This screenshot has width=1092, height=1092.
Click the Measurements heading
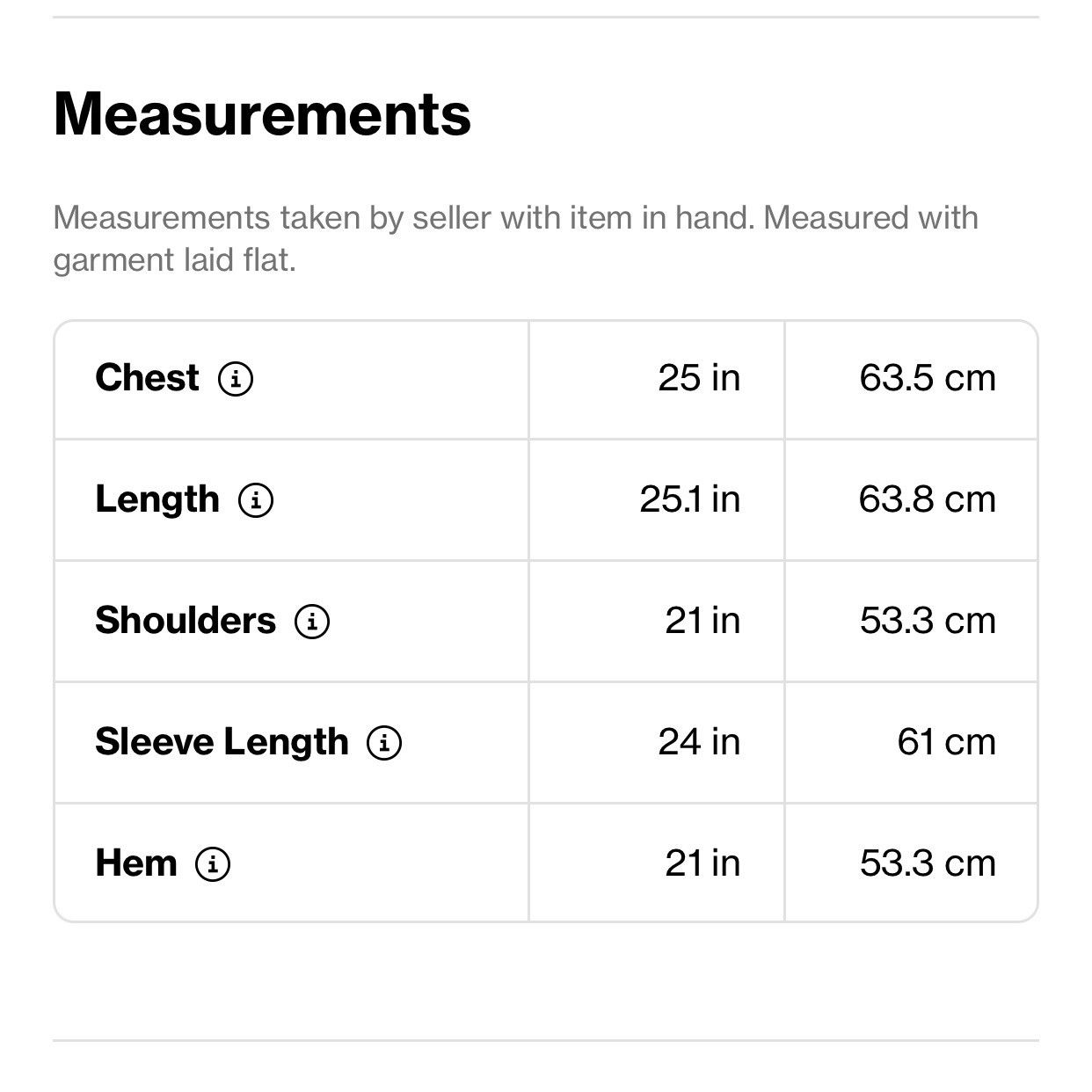[262, 114]
